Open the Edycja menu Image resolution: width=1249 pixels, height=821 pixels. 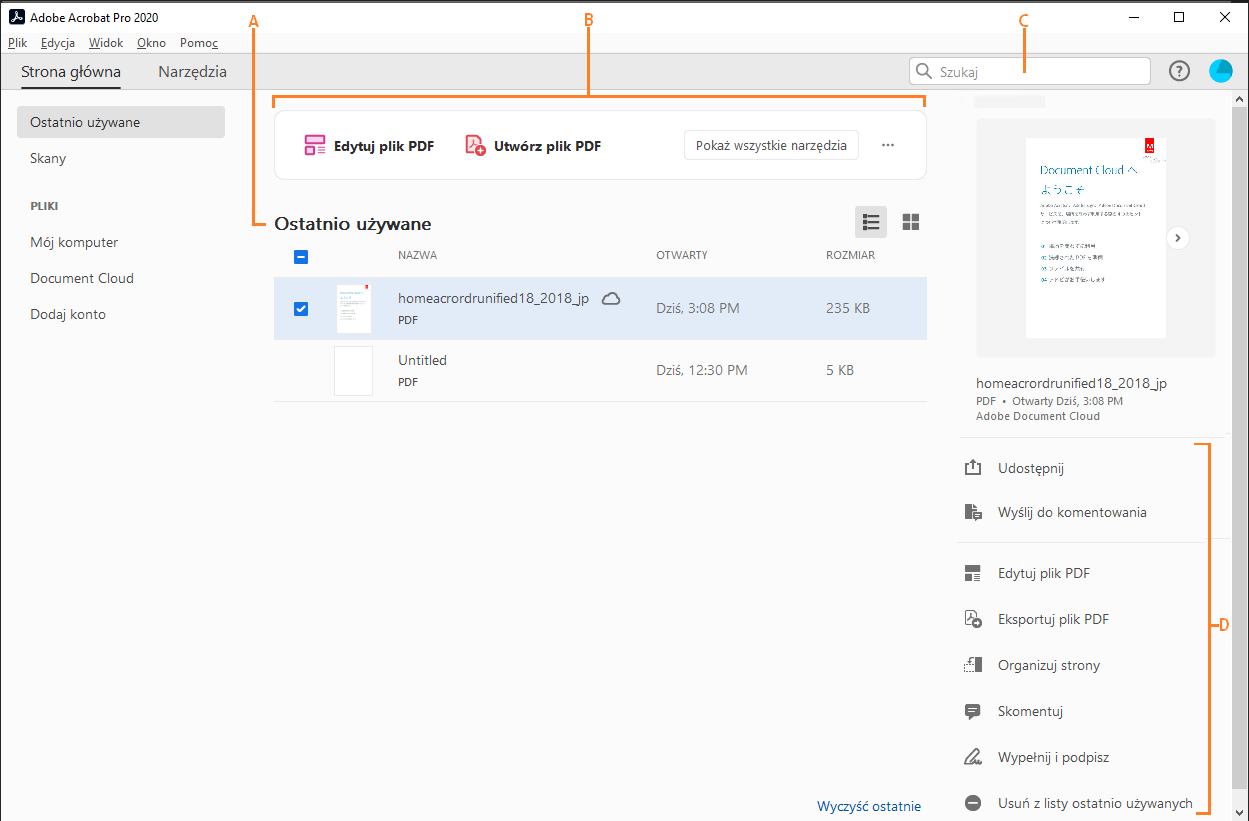point(58,43)
